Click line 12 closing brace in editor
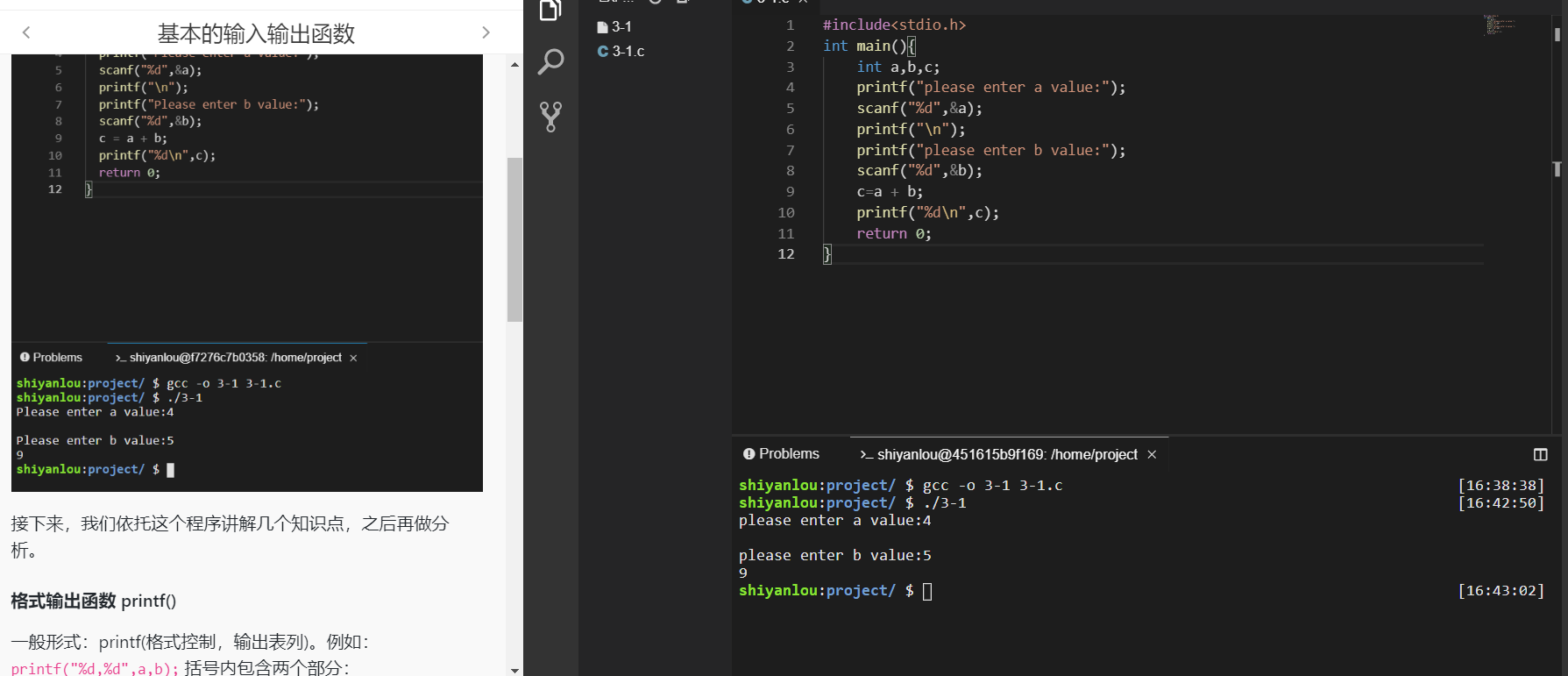This screenshot has height=676, width=1568. [827, 254]
